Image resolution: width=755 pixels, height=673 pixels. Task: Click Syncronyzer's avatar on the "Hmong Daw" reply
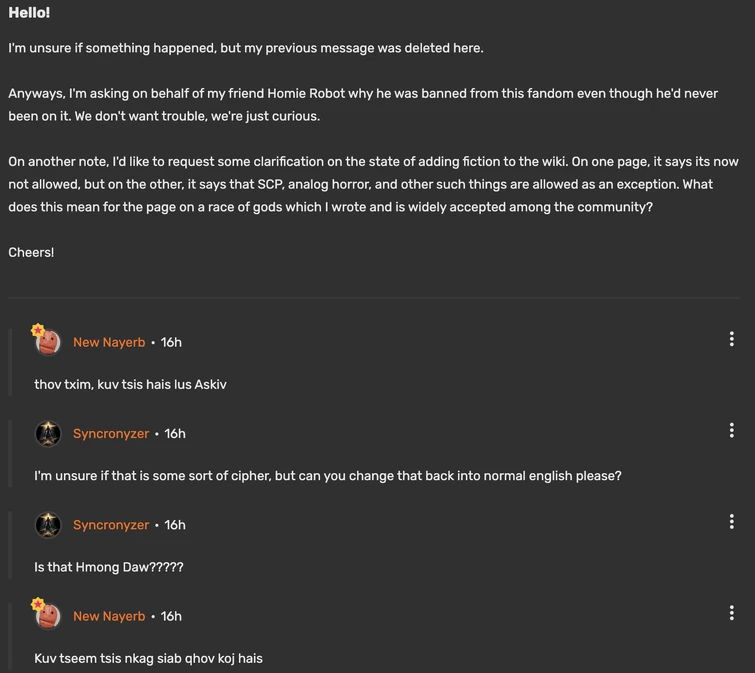[48, 525]
